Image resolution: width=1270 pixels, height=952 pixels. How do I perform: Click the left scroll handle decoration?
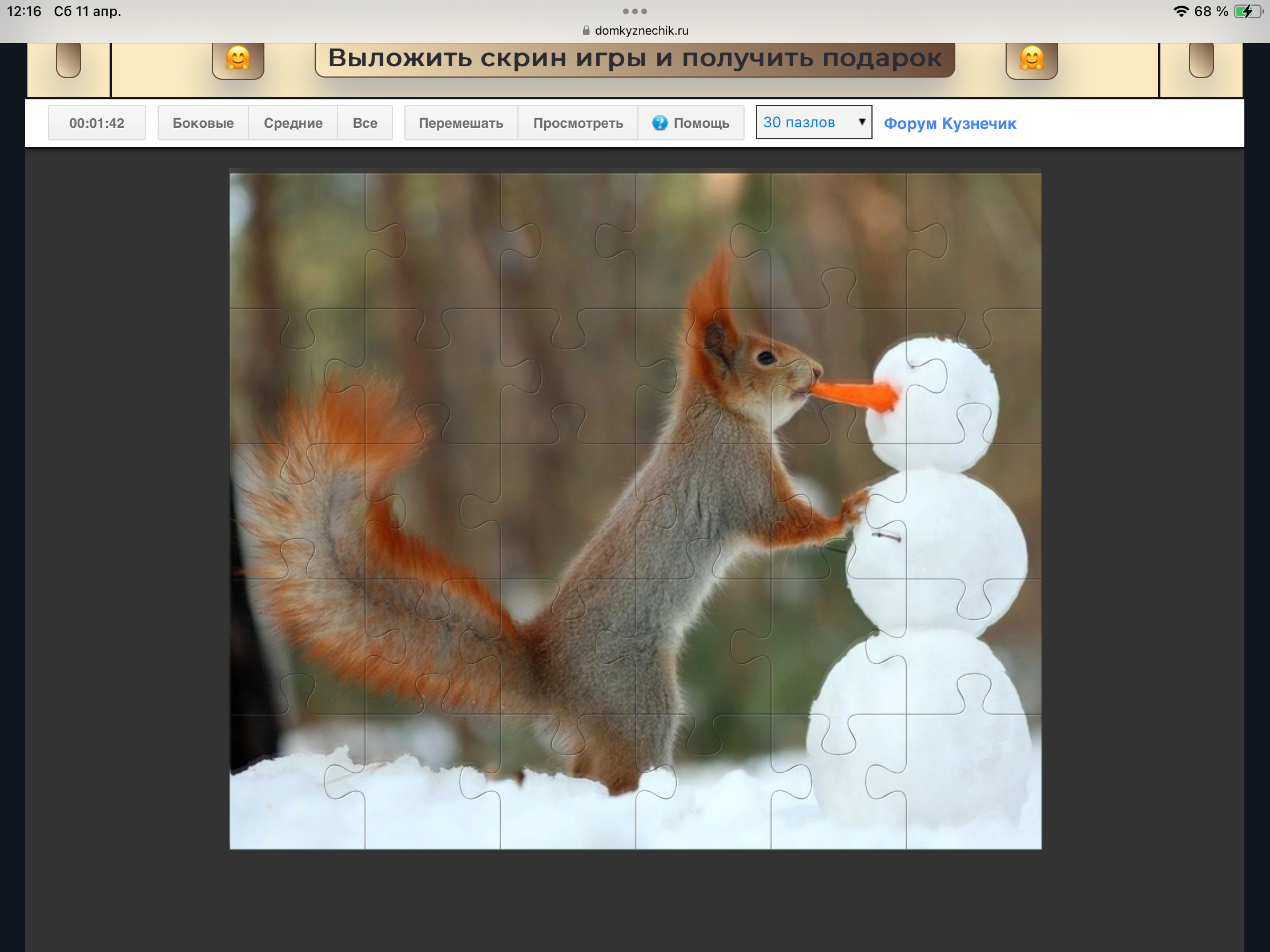(x=69, y=59)
